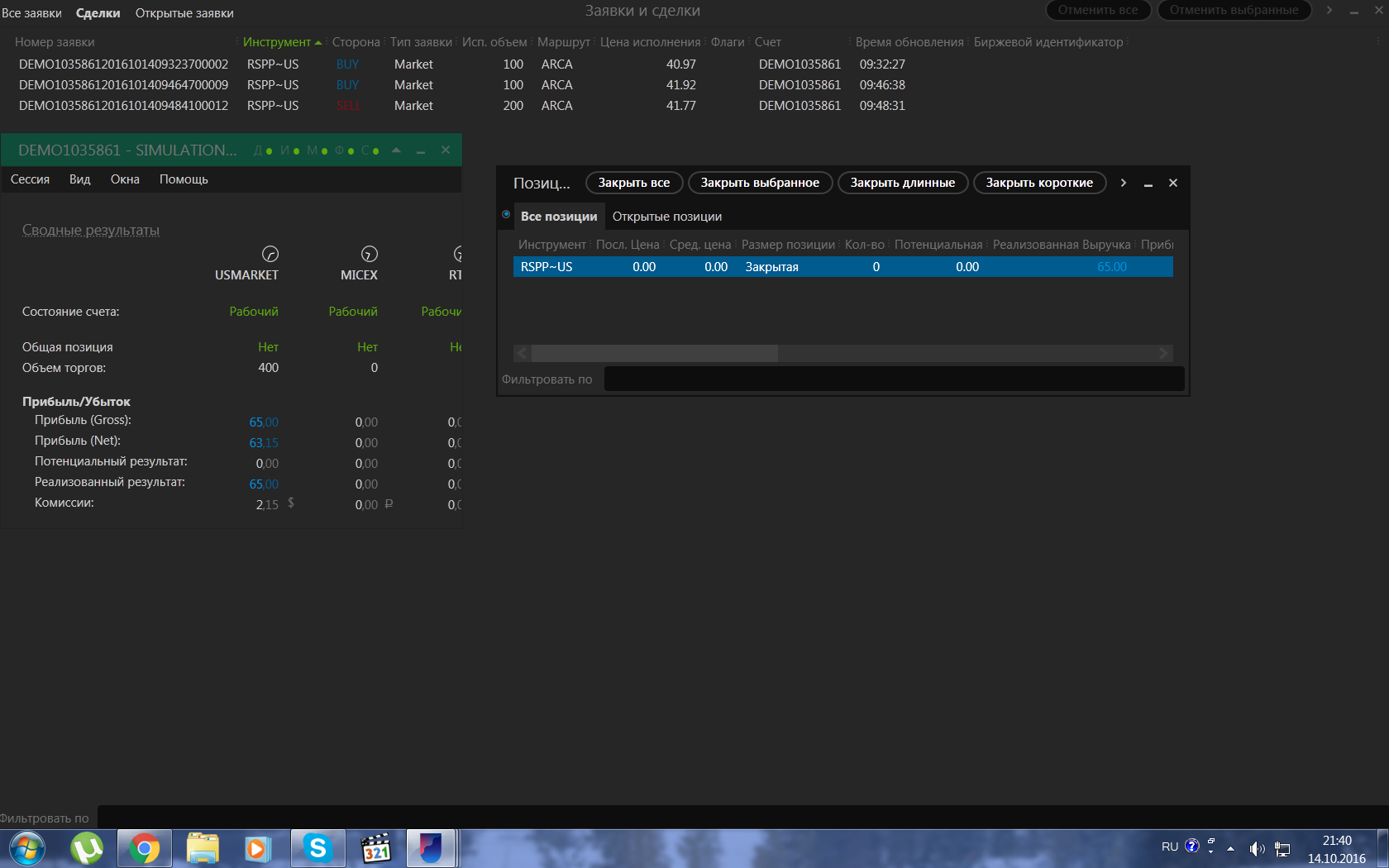Sort by the Сторона column header
Screen dimensions: 1389x868
356,42
